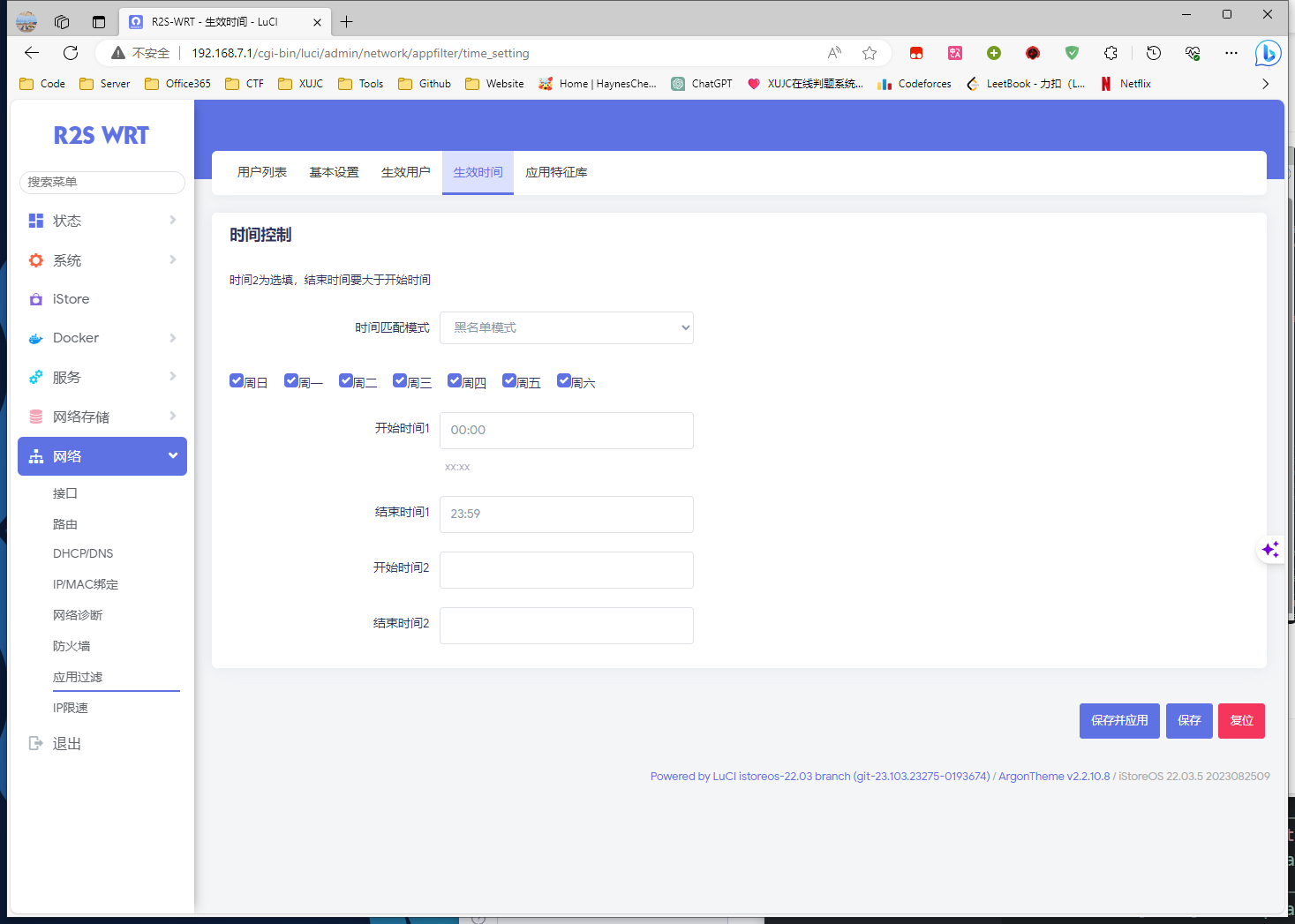Click the 保存并应用 button
The width and height of the screenshot is (1295, 924).
point(1119,721)
